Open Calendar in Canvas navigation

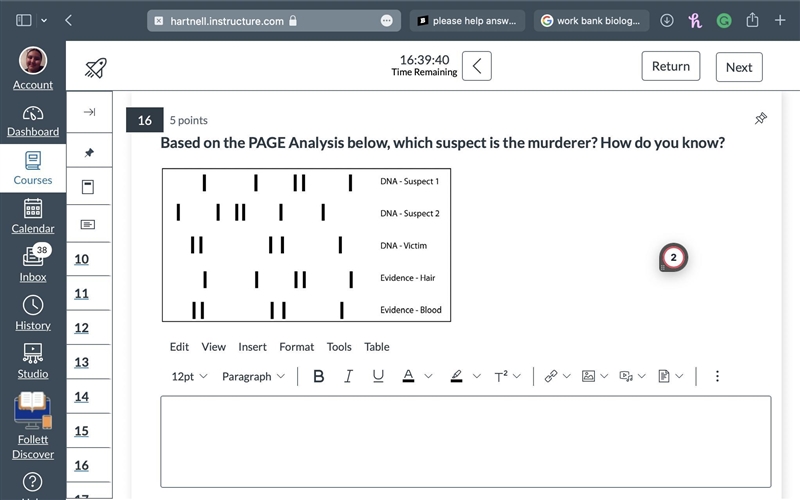click(33, 216)
